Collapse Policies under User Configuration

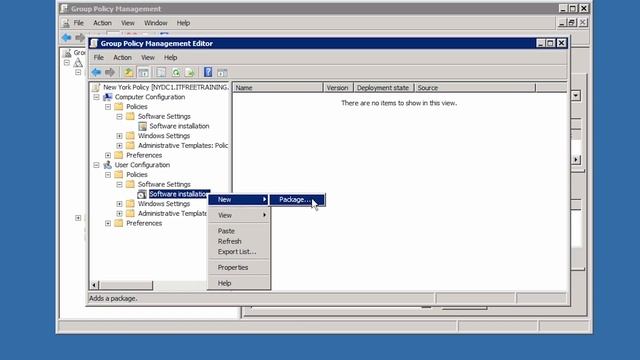(x=108, y=175)
